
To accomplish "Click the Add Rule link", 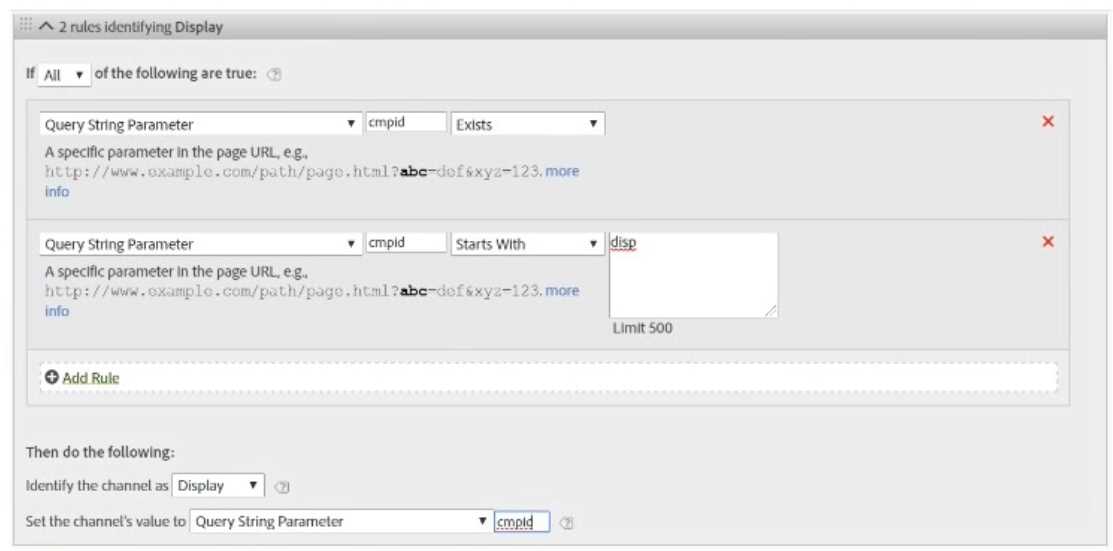I will (90, 377).
